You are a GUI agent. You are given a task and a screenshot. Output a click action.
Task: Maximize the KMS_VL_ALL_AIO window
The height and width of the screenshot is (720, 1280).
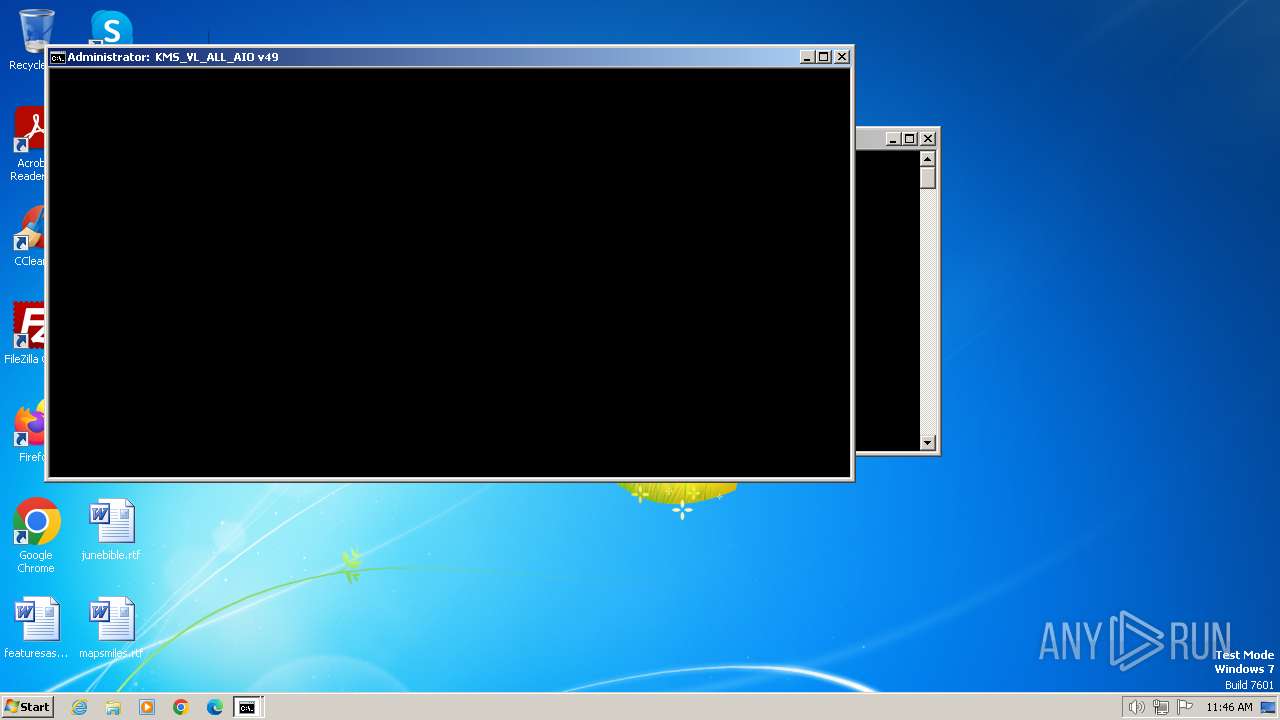pyautogui.click(x=824, y=57)
